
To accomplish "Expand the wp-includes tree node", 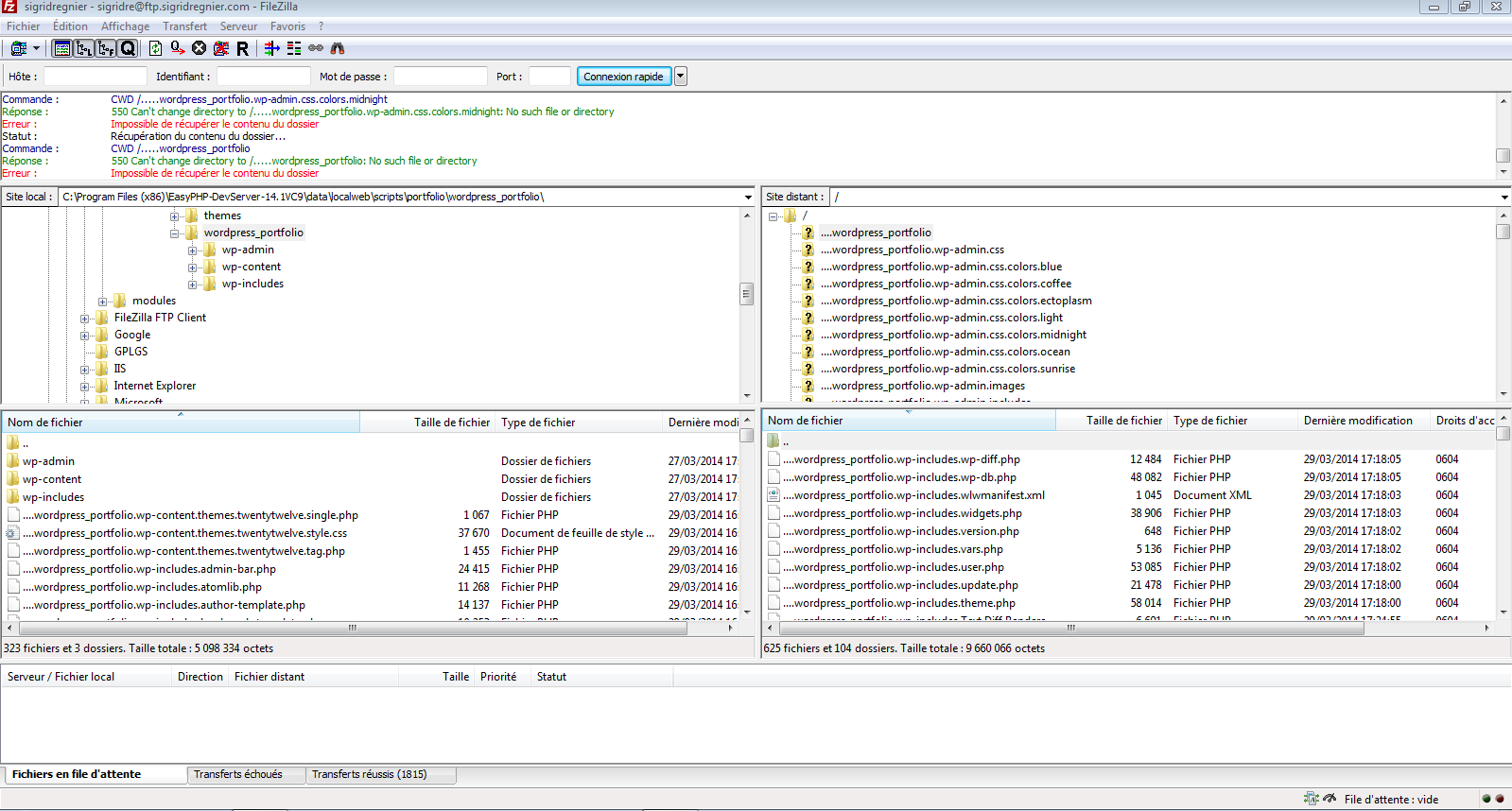I will click(193, 285).
